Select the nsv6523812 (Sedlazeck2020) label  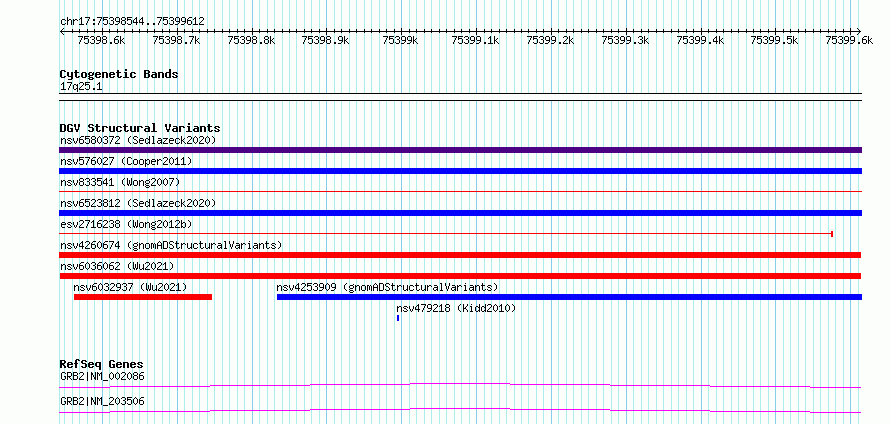tap(138, 203)
